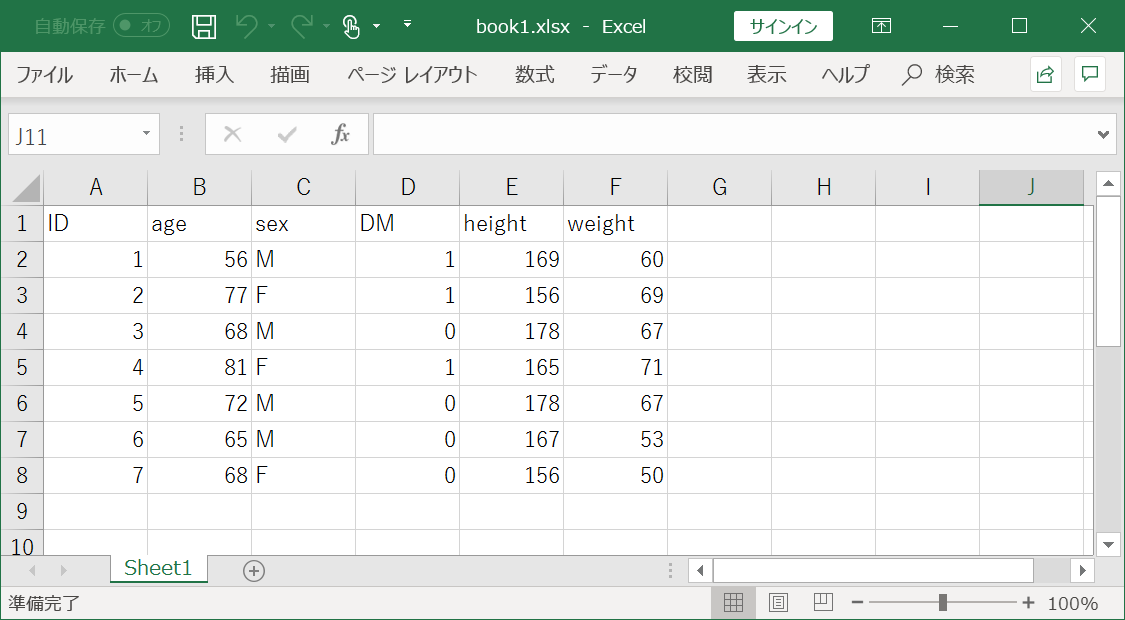
Task: Switch to Normal view in status bar
Action: tap(733, 603)
